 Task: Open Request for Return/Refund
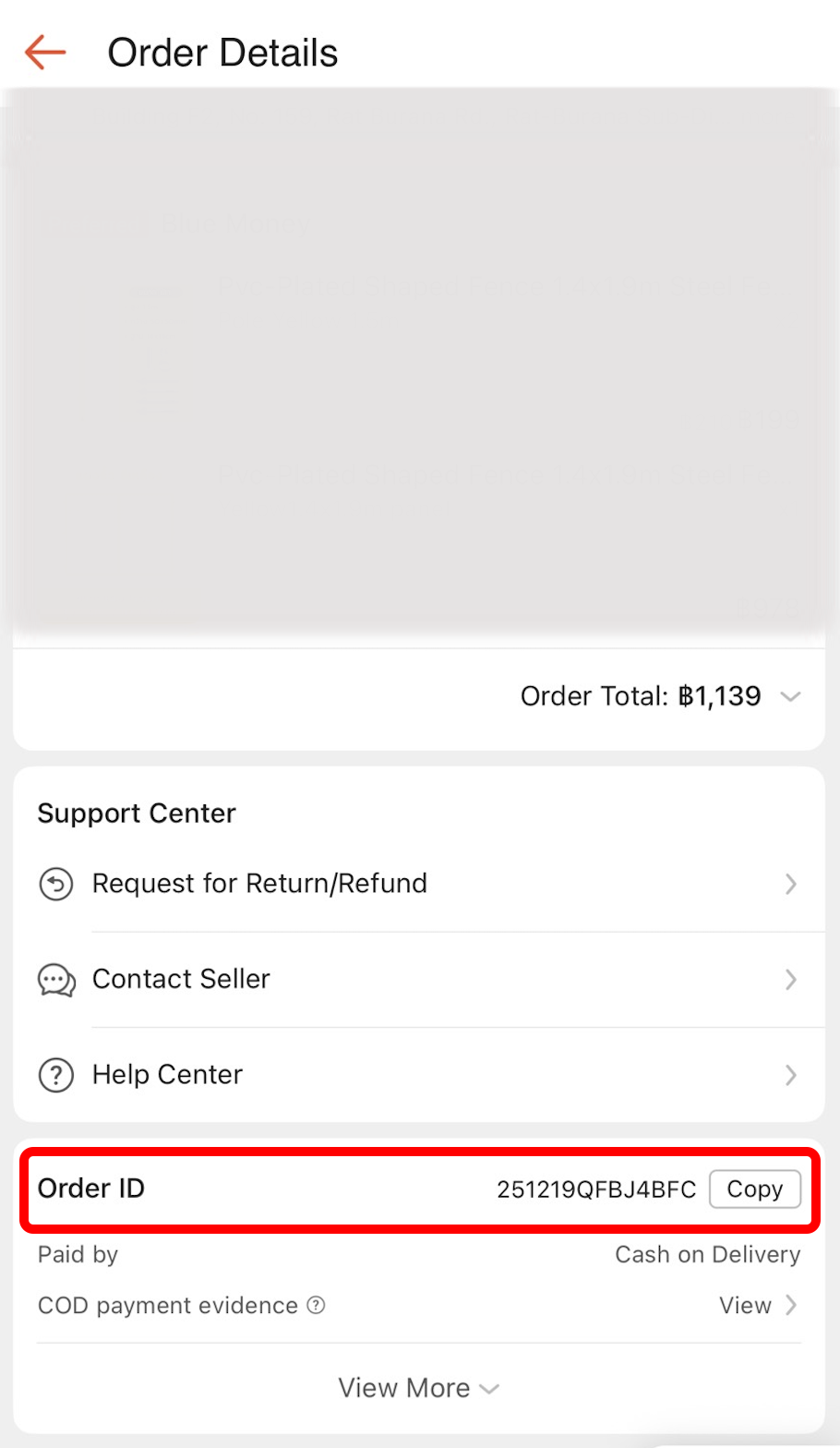[259, 884]
